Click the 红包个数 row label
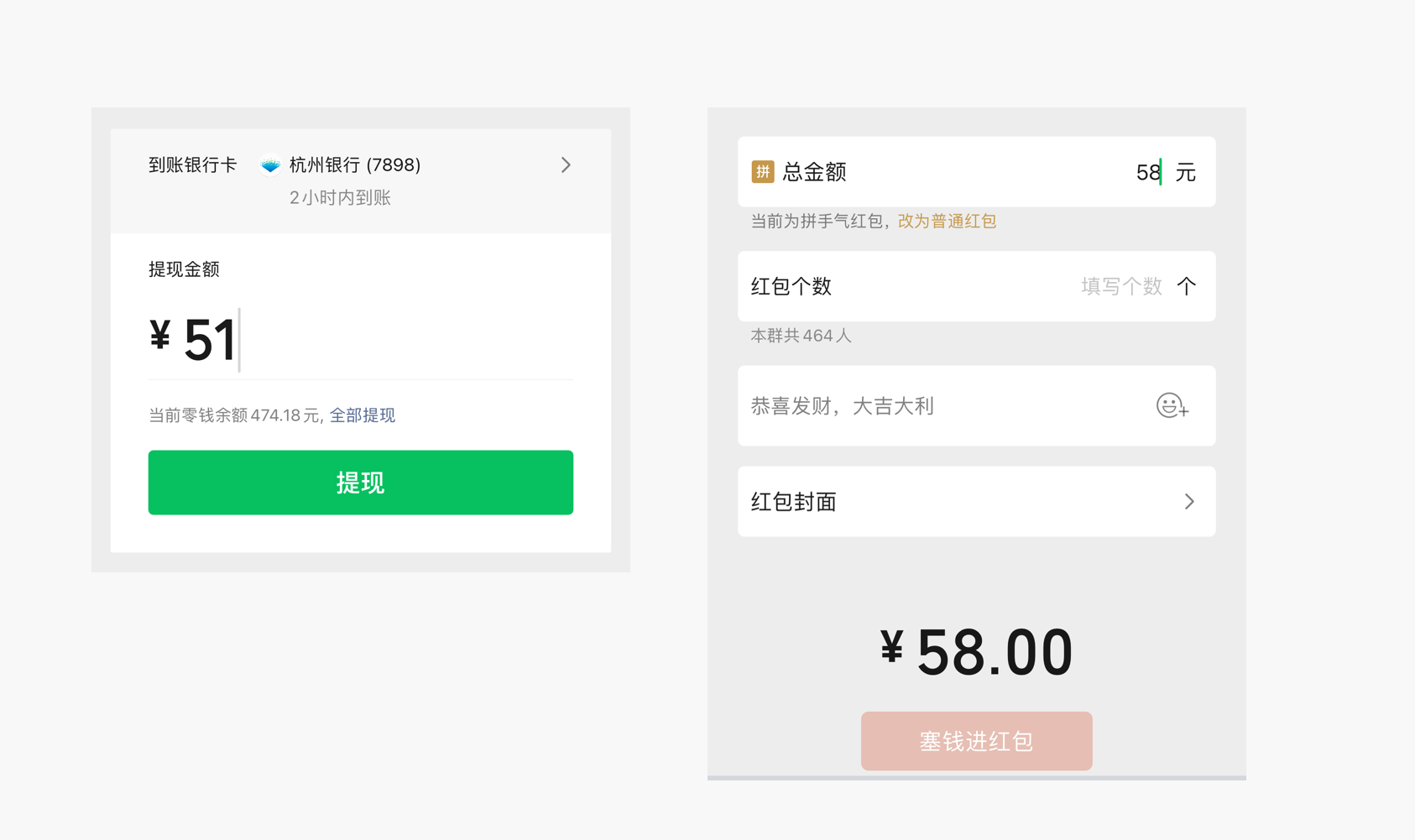 pyautogui.click(x=791, y=287)
